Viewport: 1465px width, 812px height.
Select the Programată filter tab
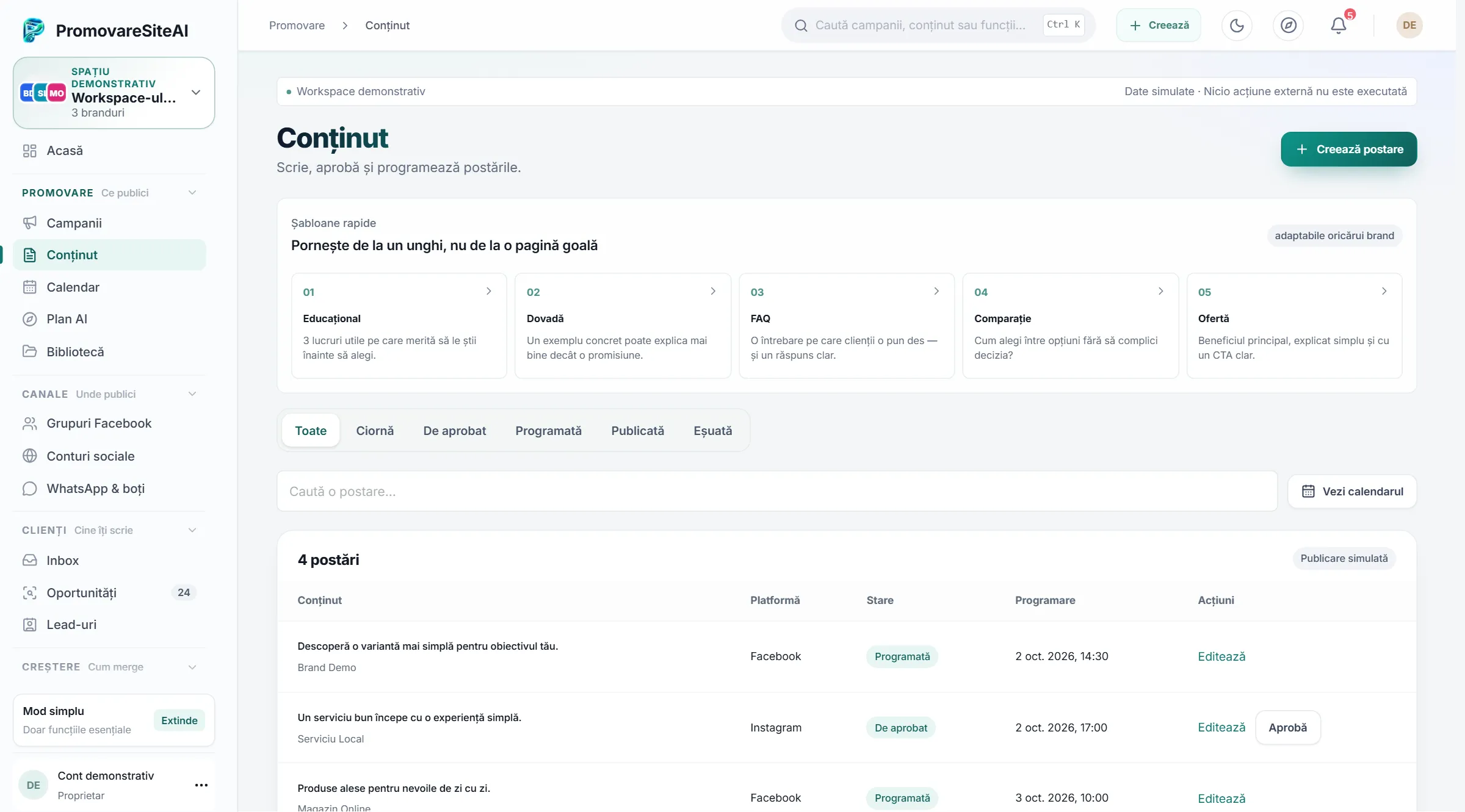click(x=549, y=431)
